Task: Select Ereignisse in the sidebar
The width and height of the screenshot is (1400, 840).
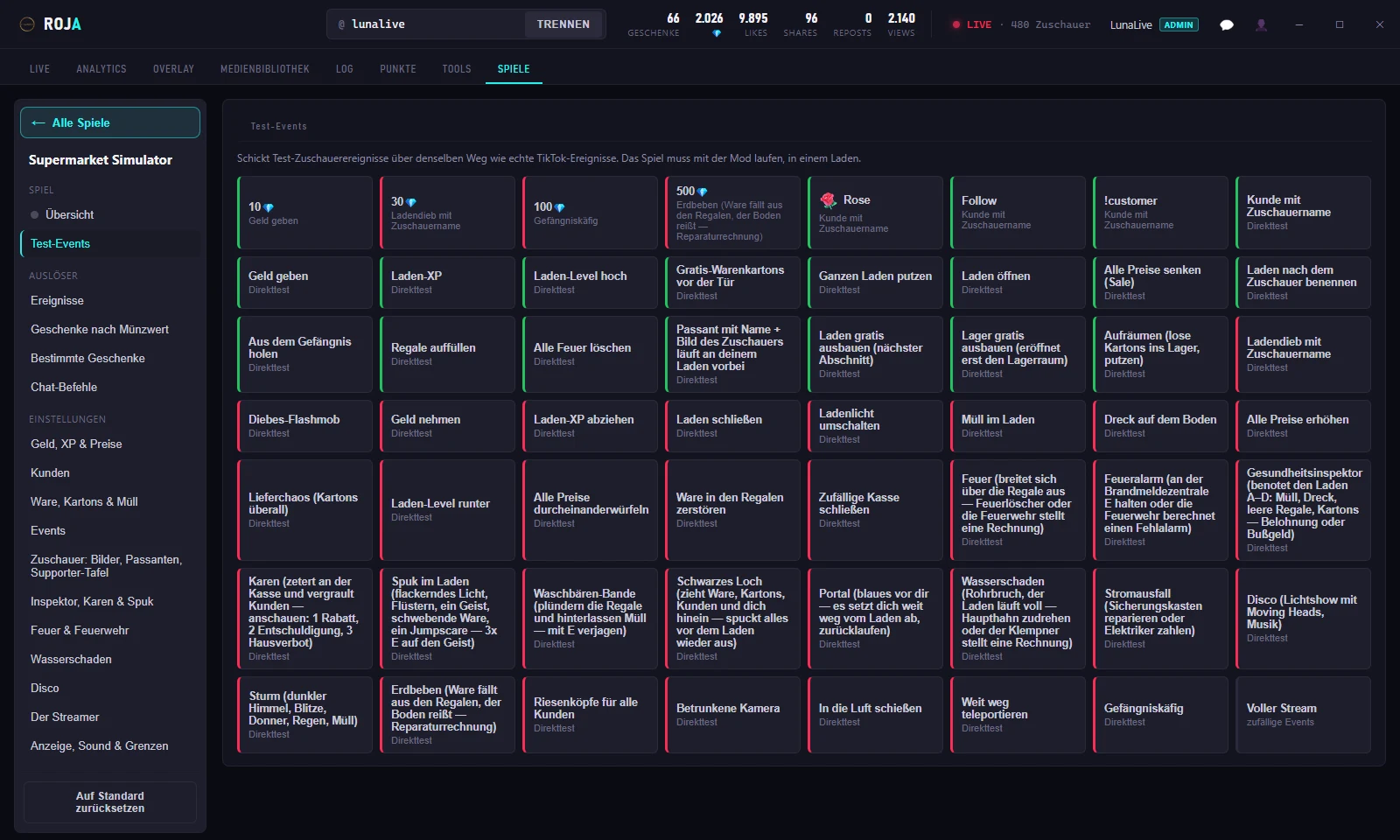Action: (x=110, y=300)
